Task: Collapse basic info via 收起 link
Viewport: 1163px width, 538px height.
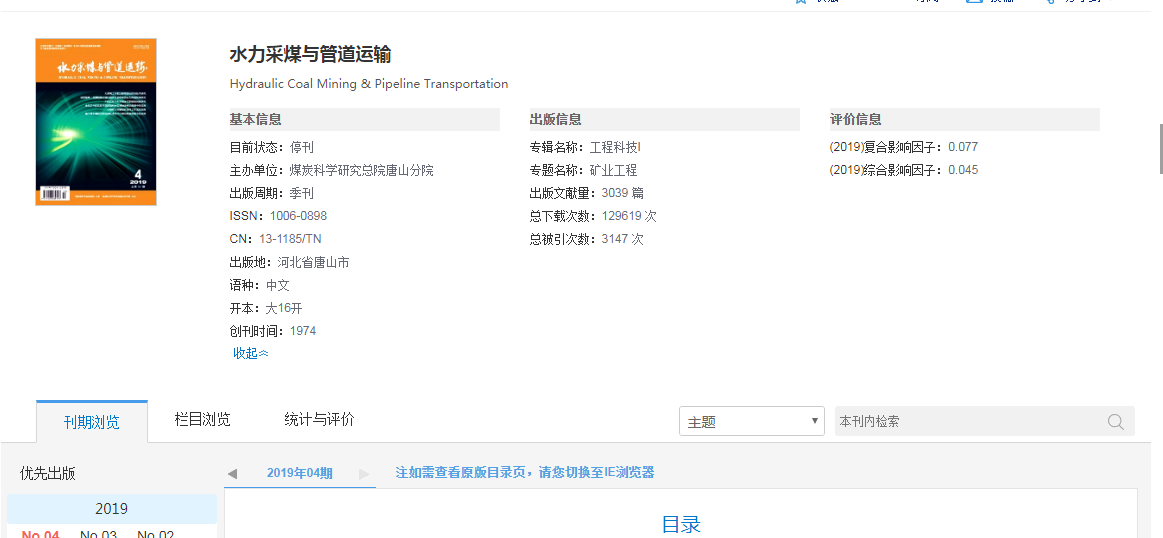Action: coord(250,353)
